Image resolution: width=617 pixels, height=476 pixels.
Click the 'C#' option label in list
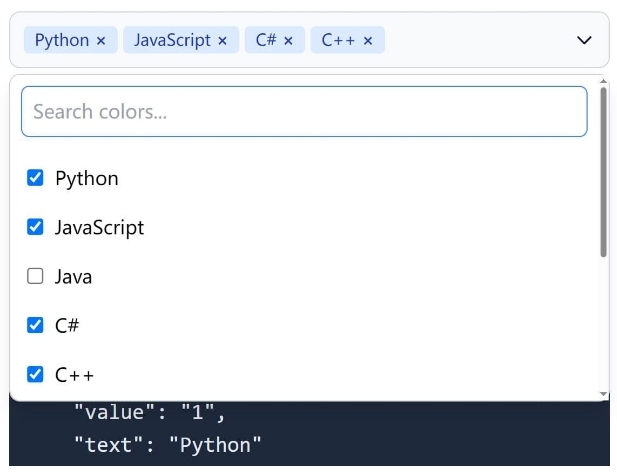(67, 326)
